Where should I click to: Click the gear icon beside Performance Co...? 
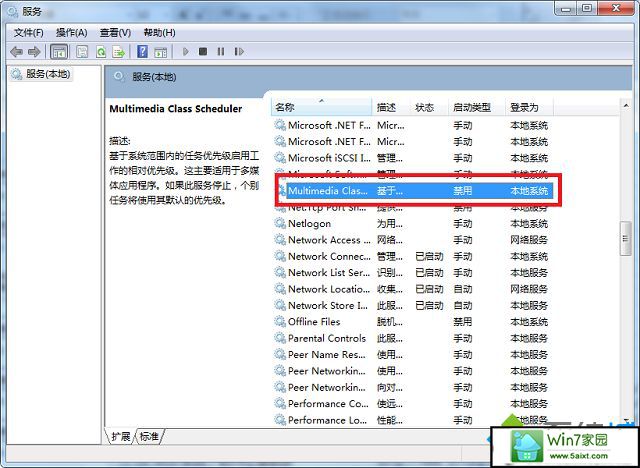click(280, 404)
